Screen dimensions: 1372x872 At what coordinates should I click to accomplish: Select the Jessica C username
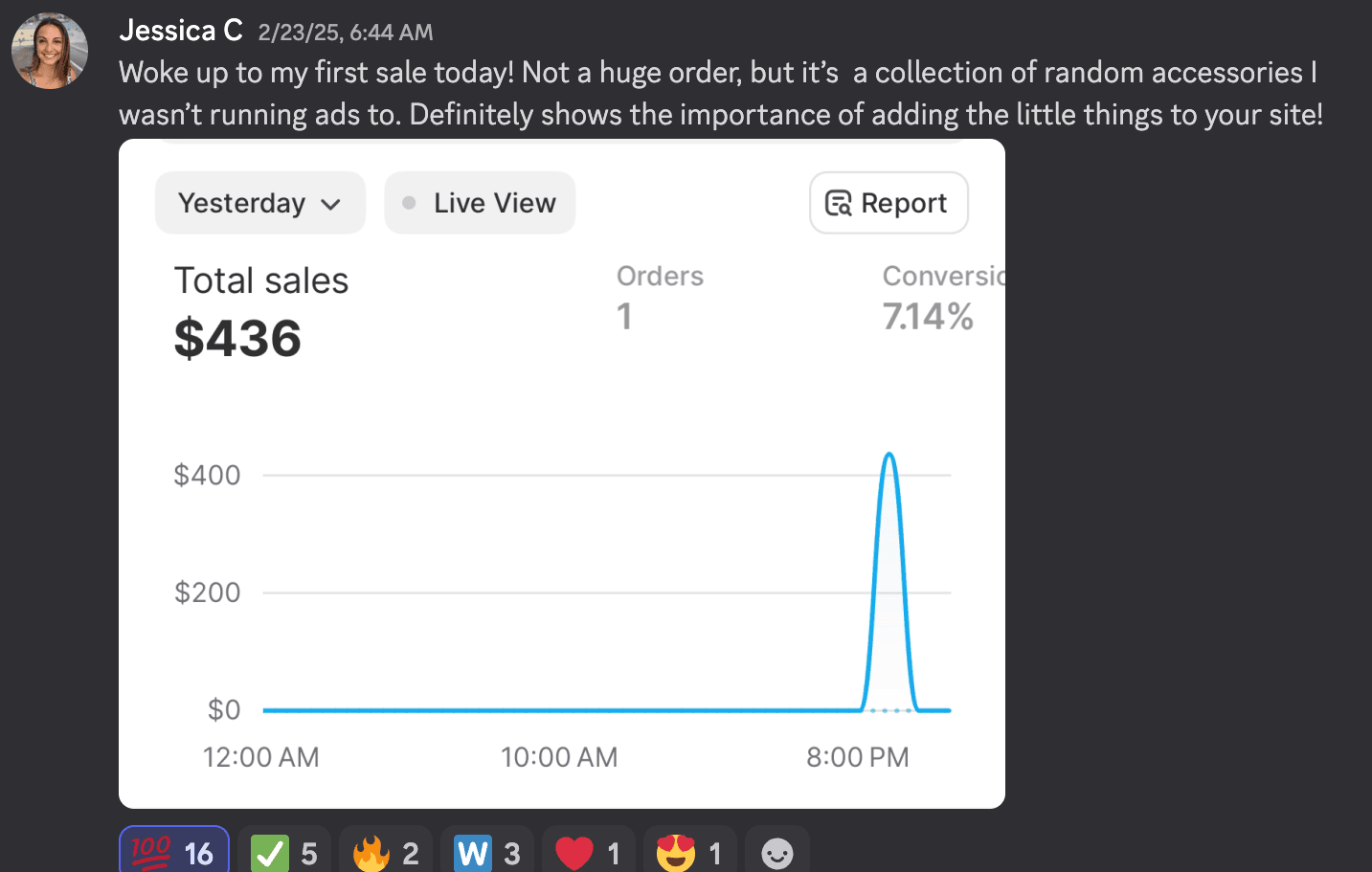click(181, 31)
